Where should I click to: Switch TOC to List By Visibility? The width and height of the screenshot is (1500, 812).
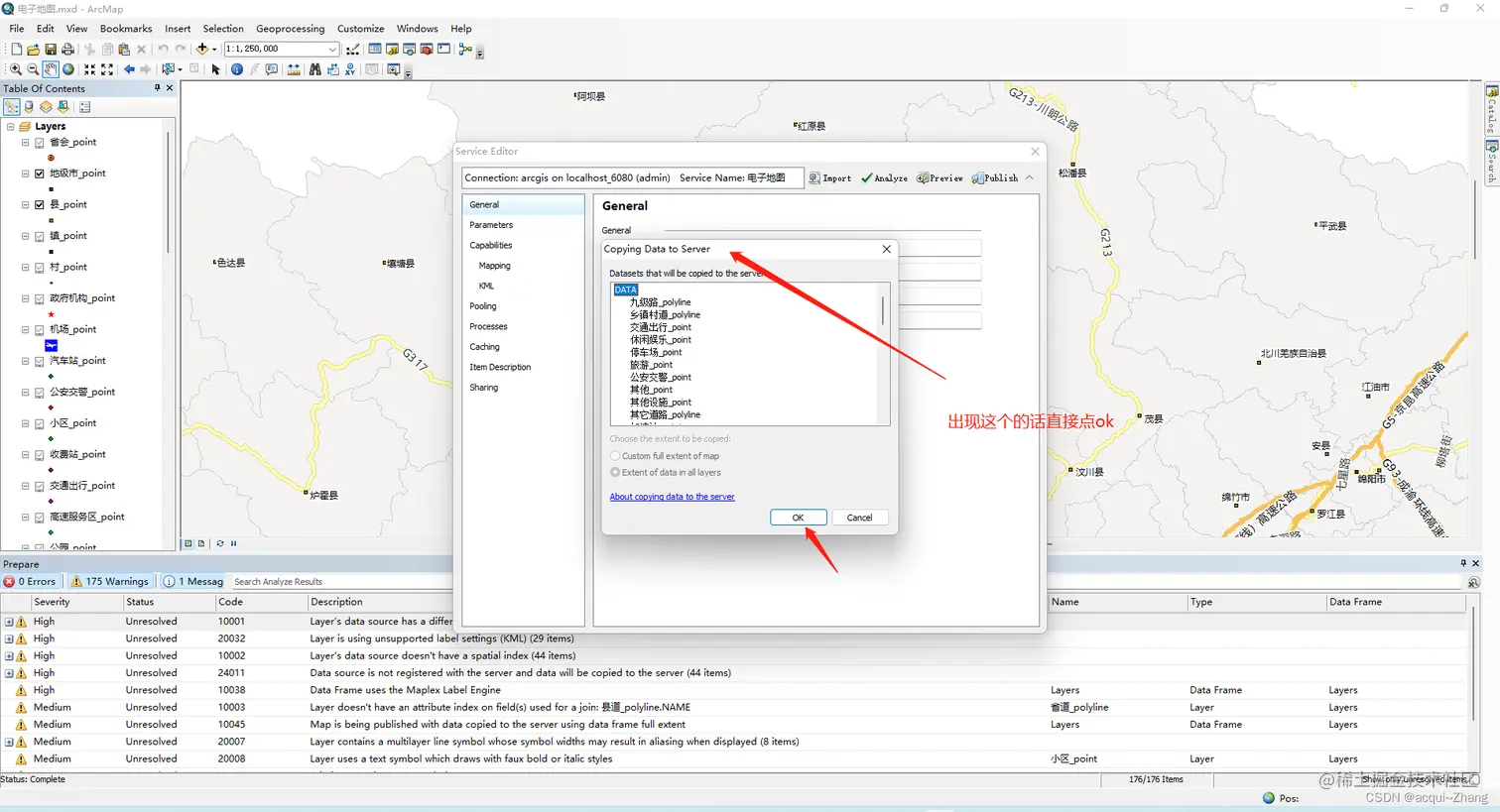click(46, 106)
